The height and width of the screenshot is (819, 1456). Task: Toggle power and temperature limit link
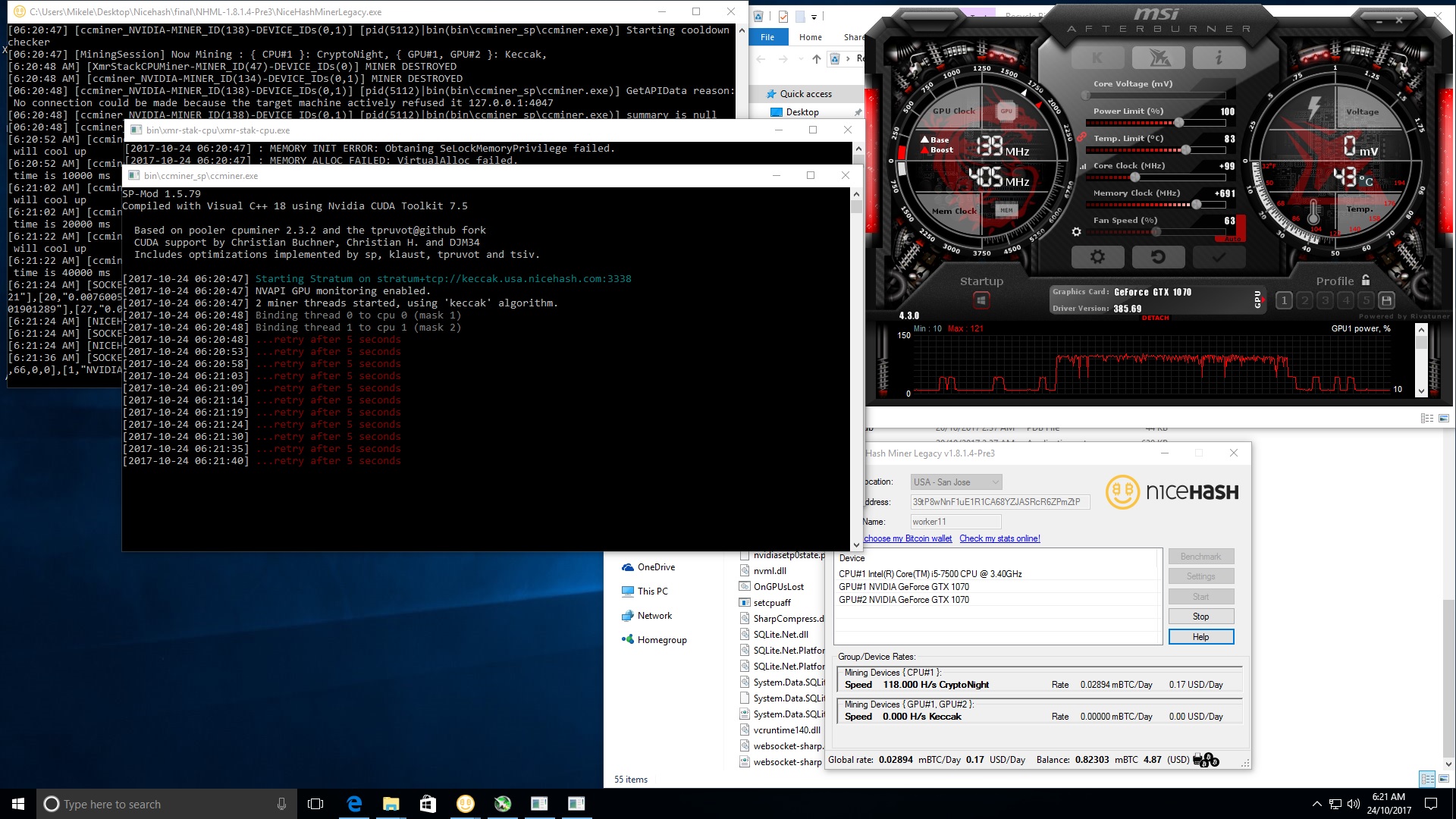point(1082,135)
